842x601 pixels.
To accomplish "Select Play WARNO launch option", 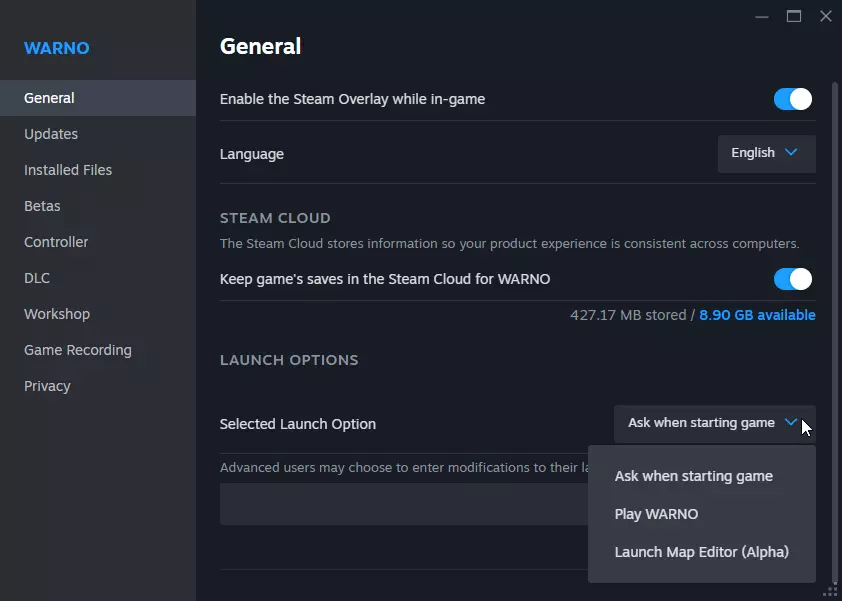I will [656, 514].
